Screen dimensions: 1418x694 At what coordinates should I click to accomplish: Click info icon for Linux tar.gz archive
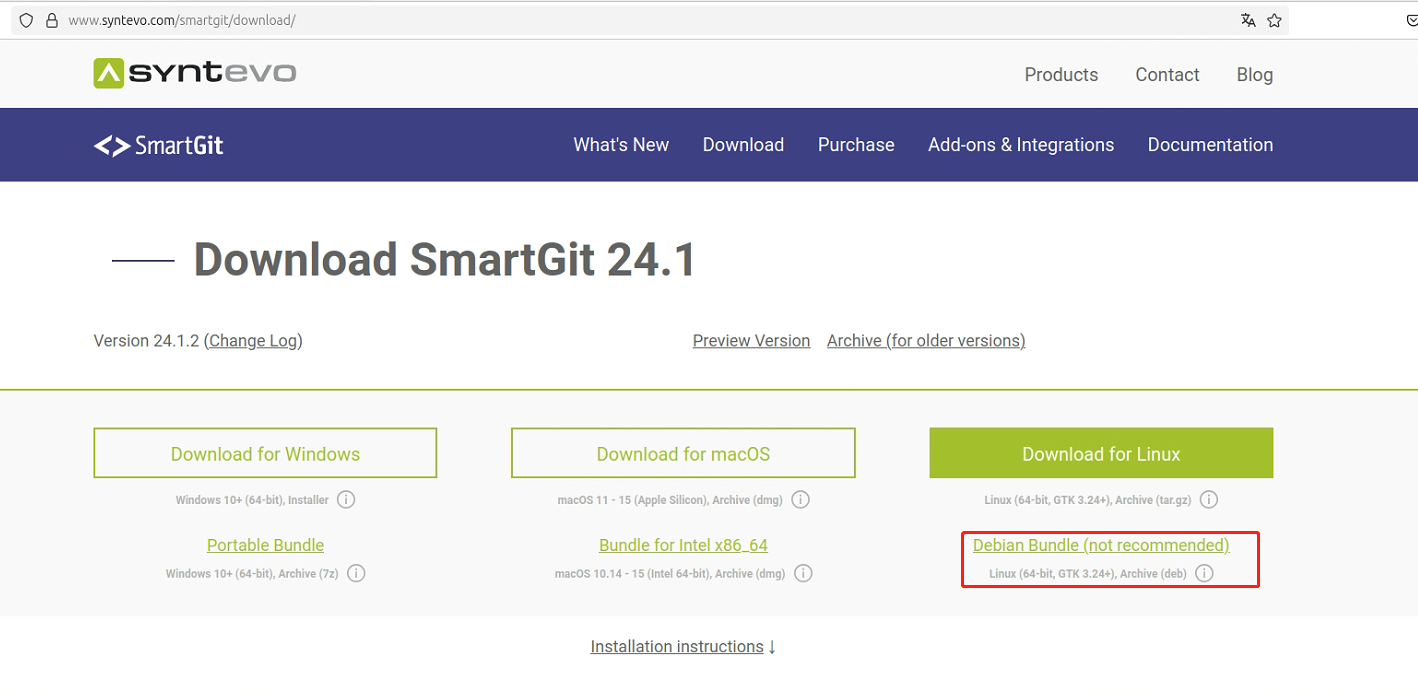[1208, 500]
